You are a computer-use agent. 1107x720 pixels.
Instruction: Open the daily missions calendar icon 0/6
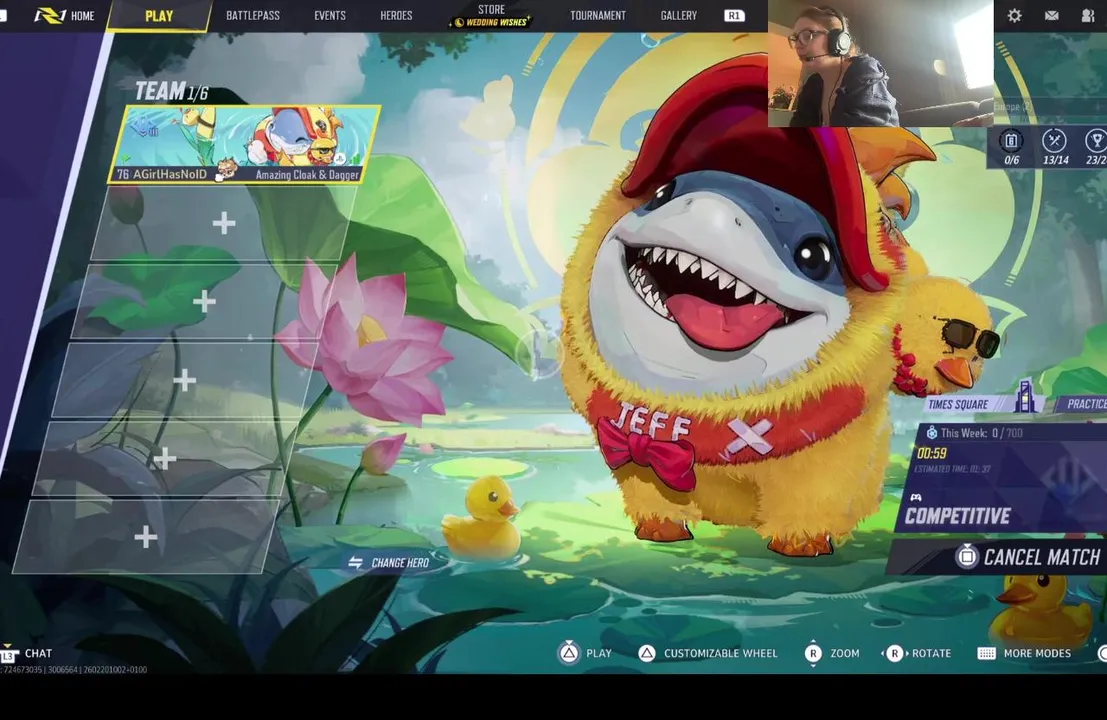point(1011,147)
